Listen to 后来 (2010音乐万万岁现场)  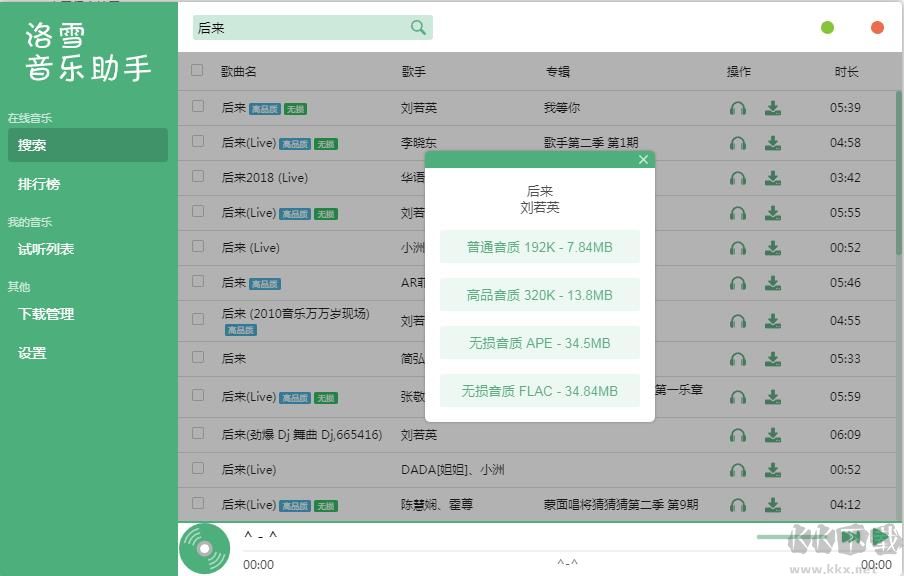point(738,321)
